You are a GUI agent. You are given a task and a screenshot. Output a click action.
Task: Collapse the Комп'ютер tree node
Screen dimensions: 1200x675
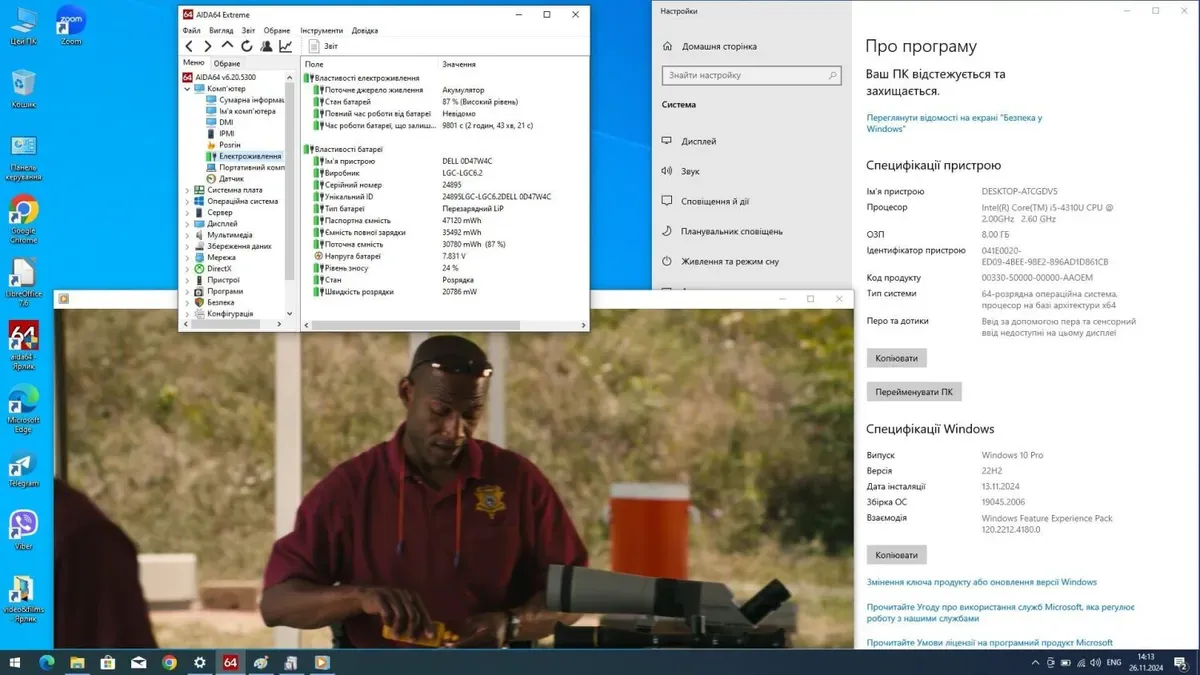coord(188,89)
